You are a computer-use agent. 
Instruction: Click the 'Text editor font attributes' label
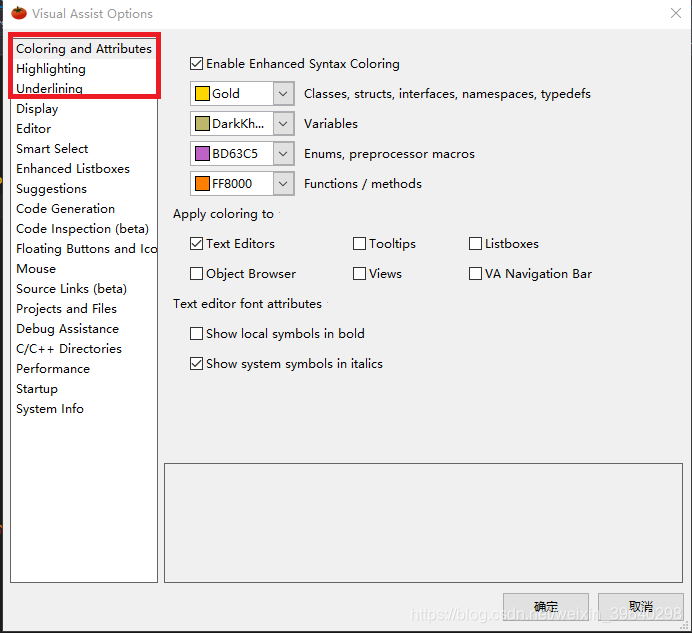tap(247, 304)
